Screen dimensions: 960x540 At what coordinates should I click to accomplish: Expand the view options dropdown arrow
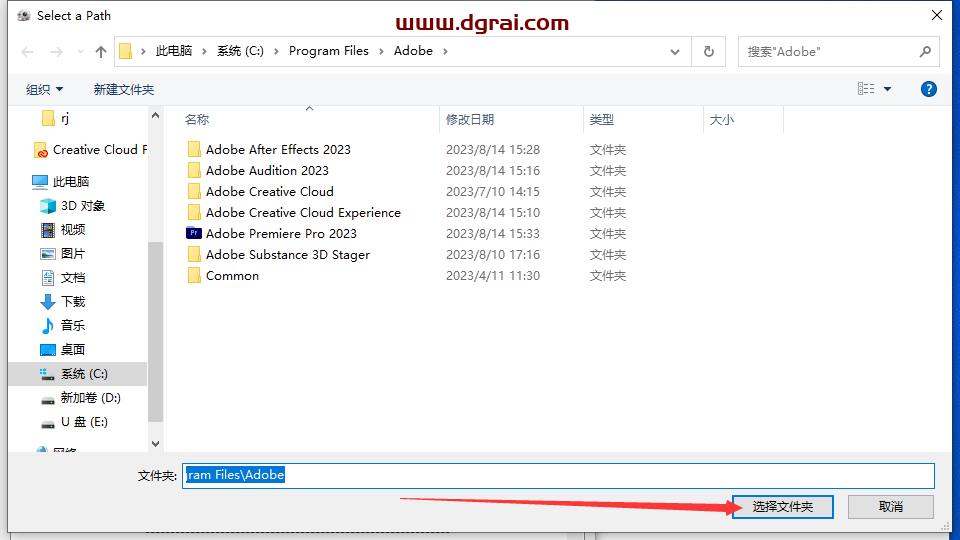coord(887,90)
